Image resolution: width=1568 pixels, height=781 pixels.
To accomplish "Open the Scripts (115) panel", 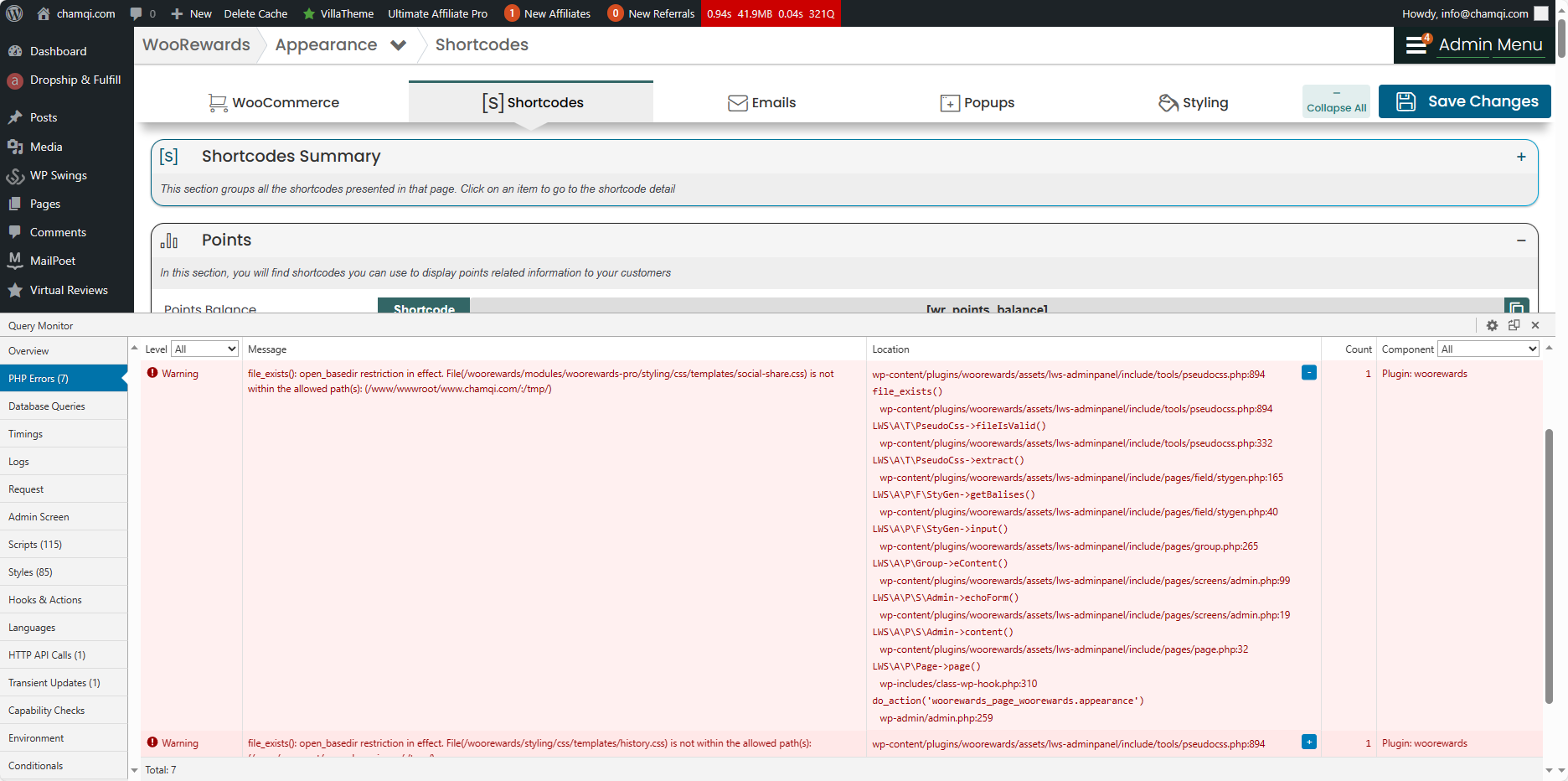I will (x=64, y=544).
